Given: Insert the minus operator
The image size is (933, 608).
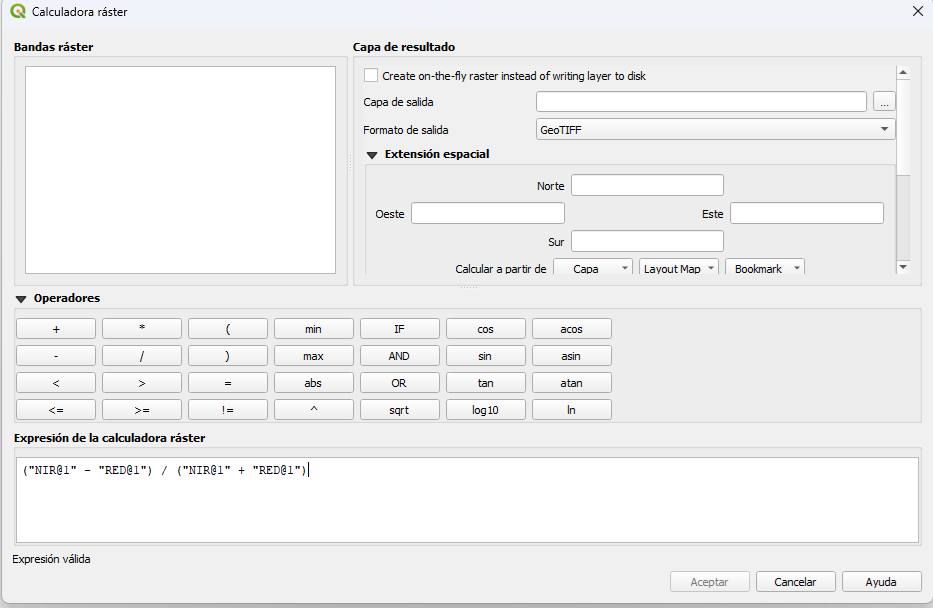Looking at the screenshot, I should click(x=56, y=356).
